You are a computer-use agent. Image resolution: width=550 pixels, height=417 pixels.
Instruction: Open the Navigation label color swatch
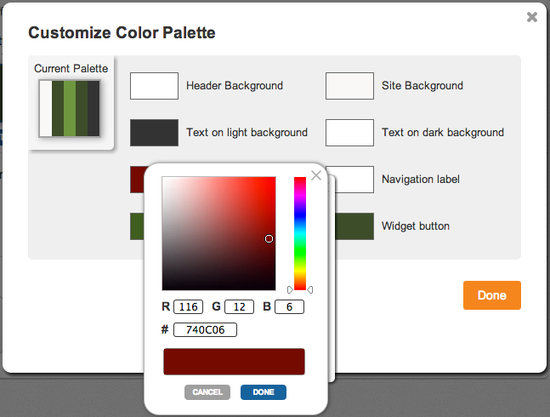[354, 179]
